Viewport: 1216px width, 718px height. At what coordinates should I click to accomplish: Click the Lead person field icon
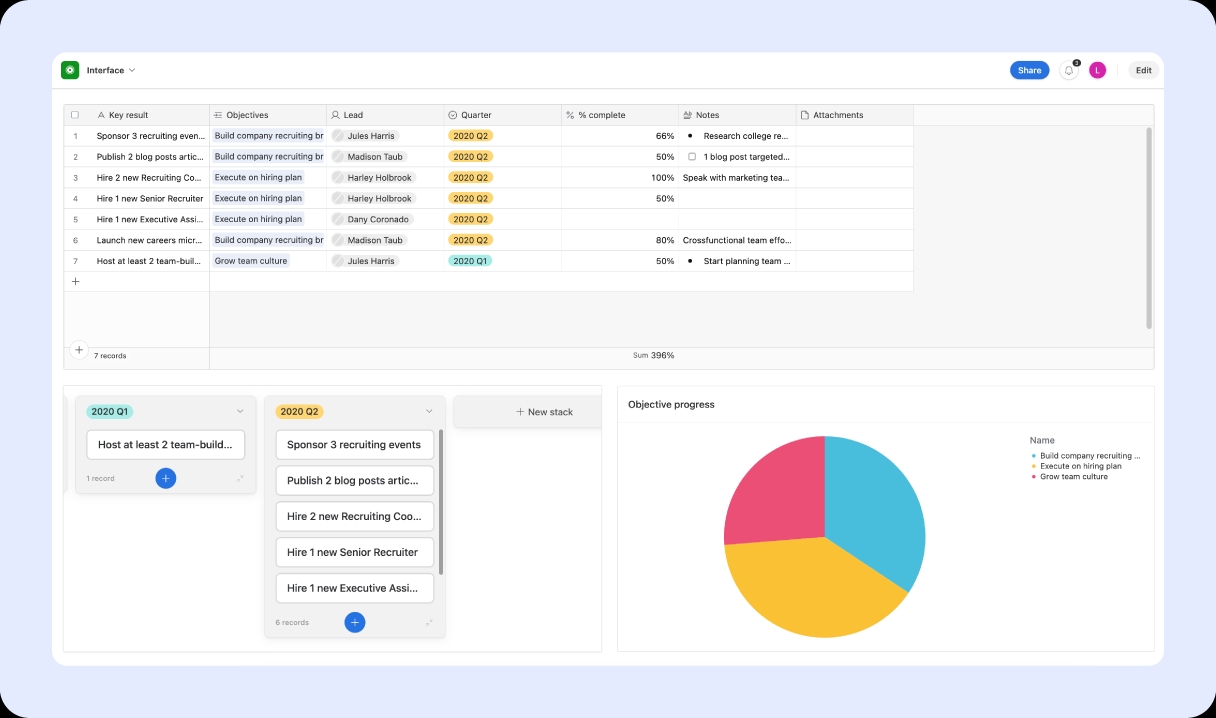(336, 115)
